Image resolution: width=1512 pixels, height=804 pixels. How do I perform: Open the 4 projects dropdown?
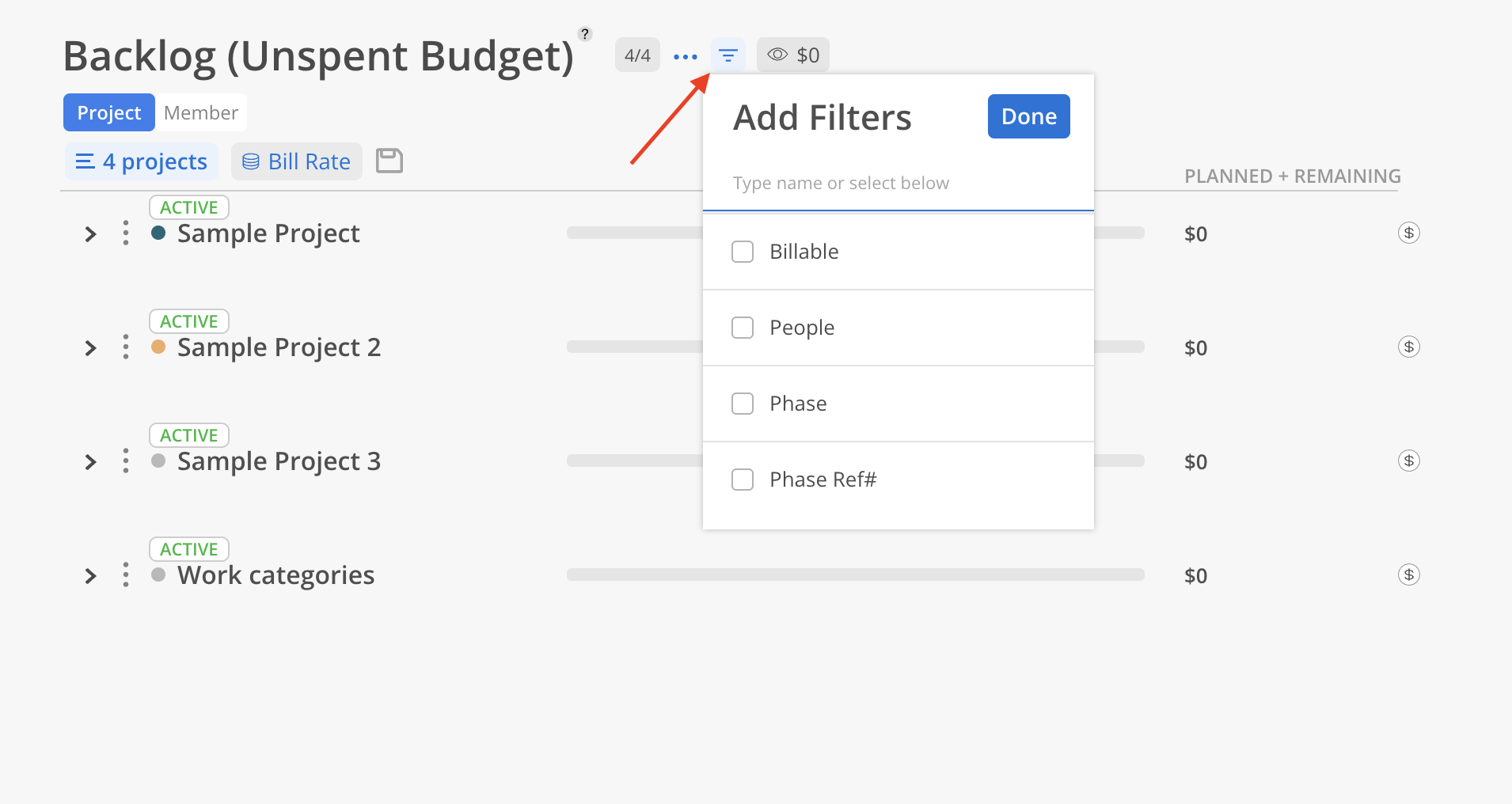142,161
